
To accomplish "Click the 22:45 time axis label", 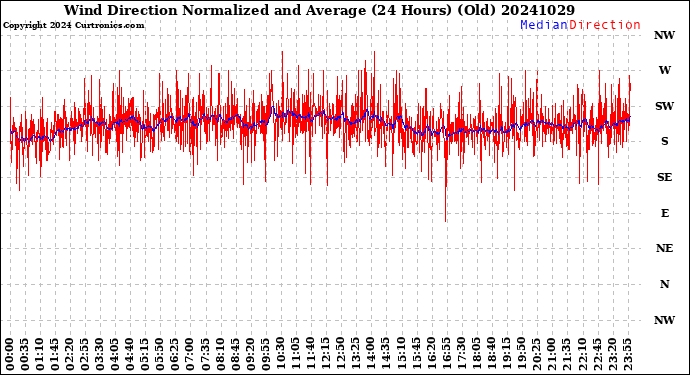I will [x=597, y=354].
